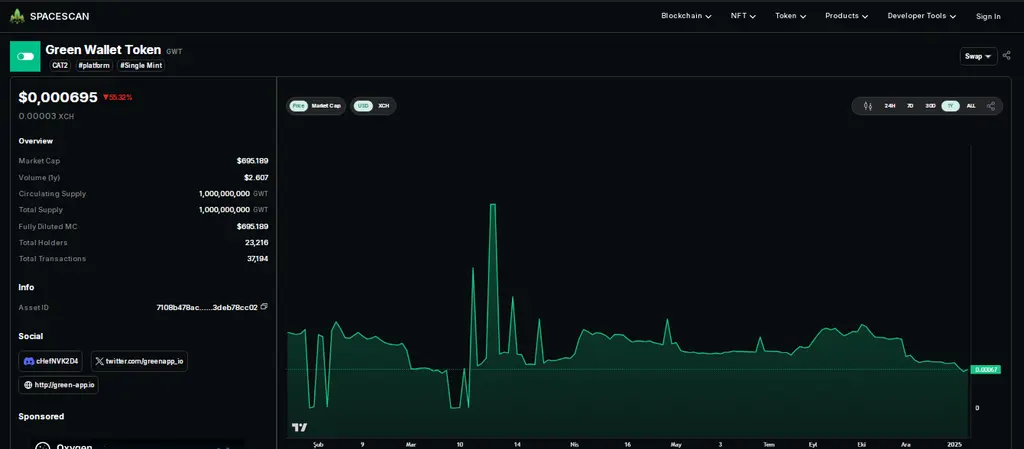Set chart range to 30D
This screenshot has height=449, width=1024.
click(x=930, y=106)
